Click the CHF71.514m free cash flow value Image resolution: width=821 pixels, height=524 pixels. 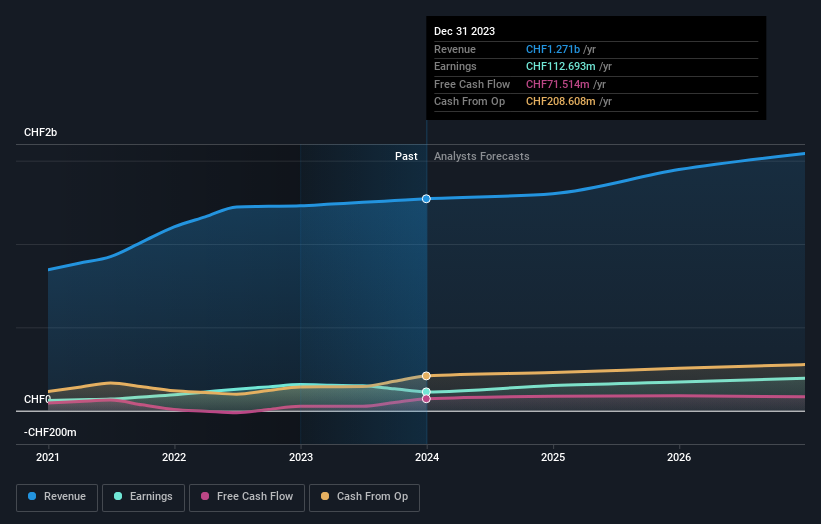(x=558, y=84)
